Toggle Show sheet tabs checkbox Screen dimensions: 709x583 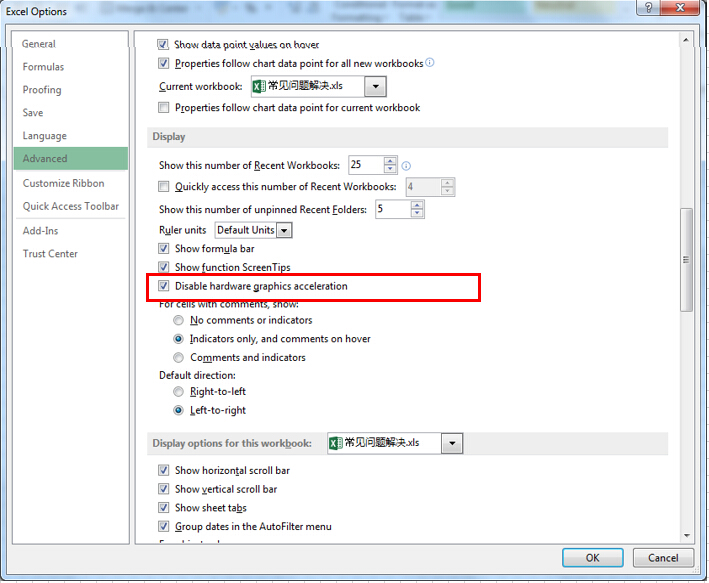point(163,507)
